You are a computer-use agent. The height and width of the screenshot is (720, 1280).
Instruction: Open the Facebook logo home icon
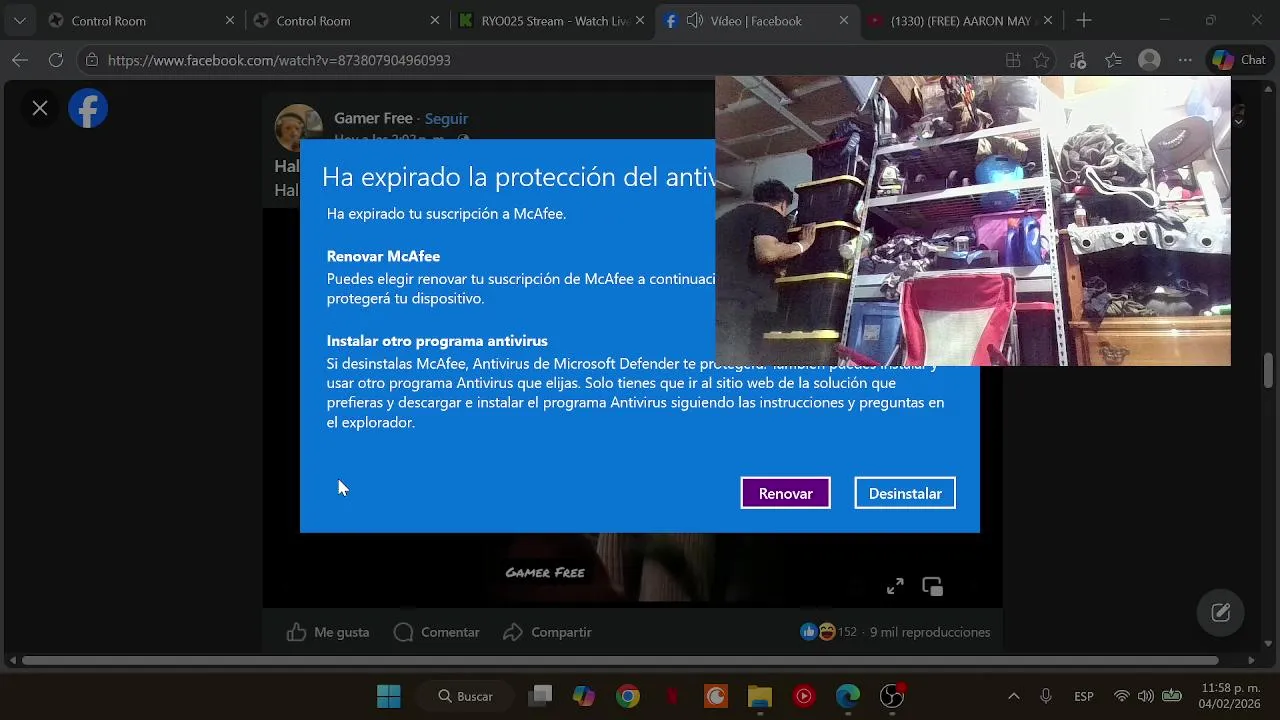point(88,108)
